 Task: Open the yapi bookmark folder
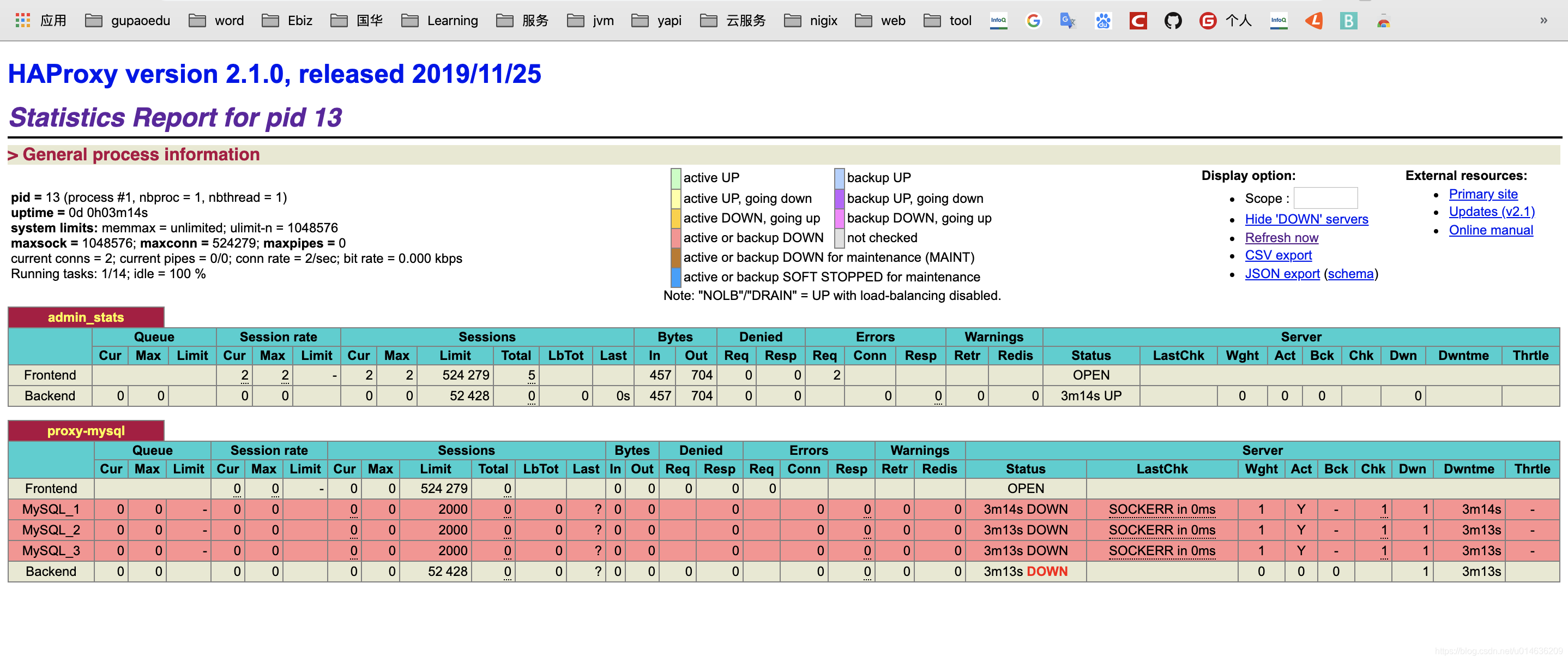pos(656,21)
